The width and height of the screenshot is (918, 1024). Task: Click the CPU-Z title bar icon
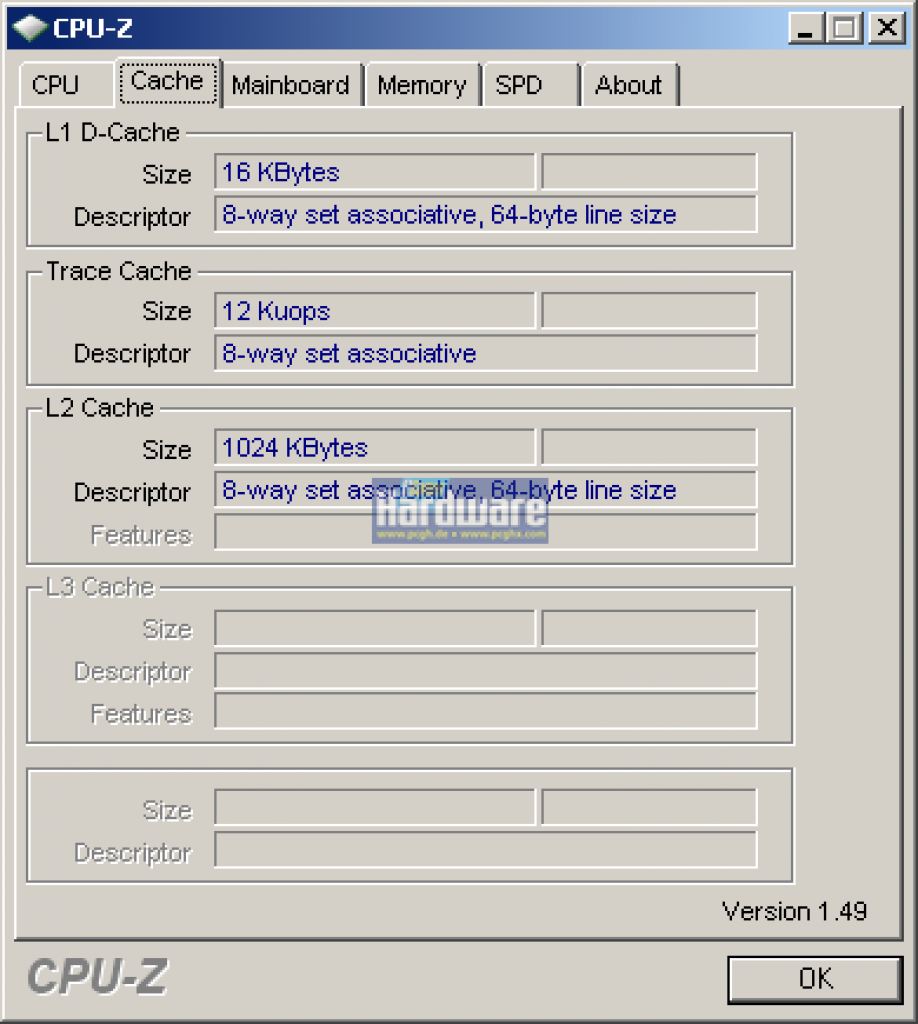coord(30,28)
